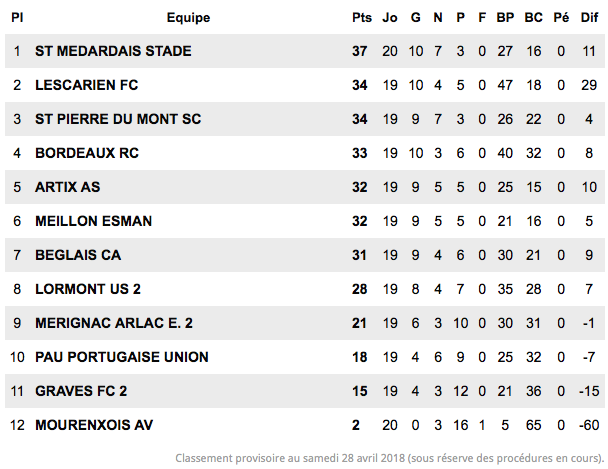
Task: Select the MERIGNAC ARLAC E. 2 team
Action: [x=114, y=323]
